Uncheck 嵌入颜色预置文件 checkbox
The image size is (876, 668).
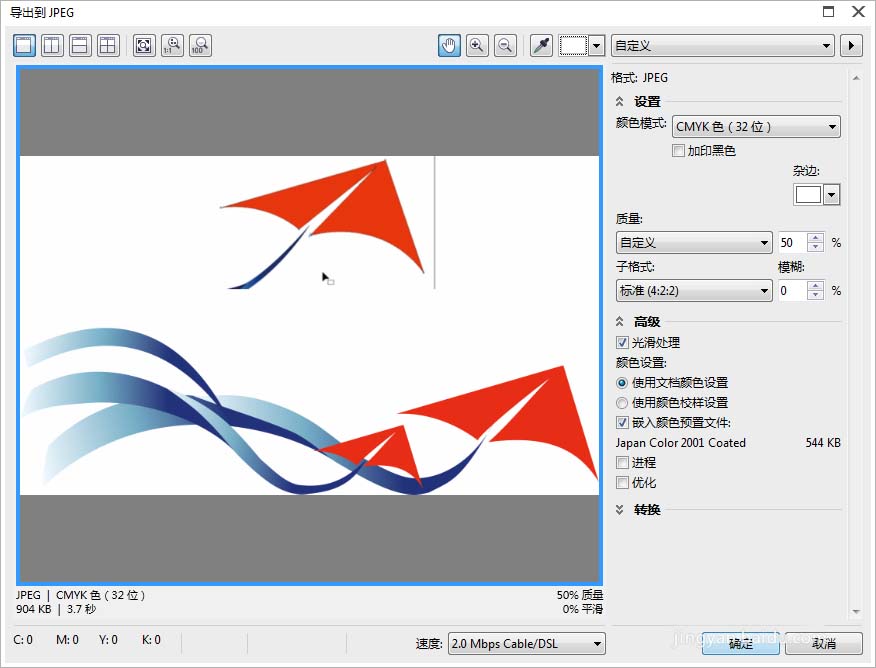click(622, 423)
